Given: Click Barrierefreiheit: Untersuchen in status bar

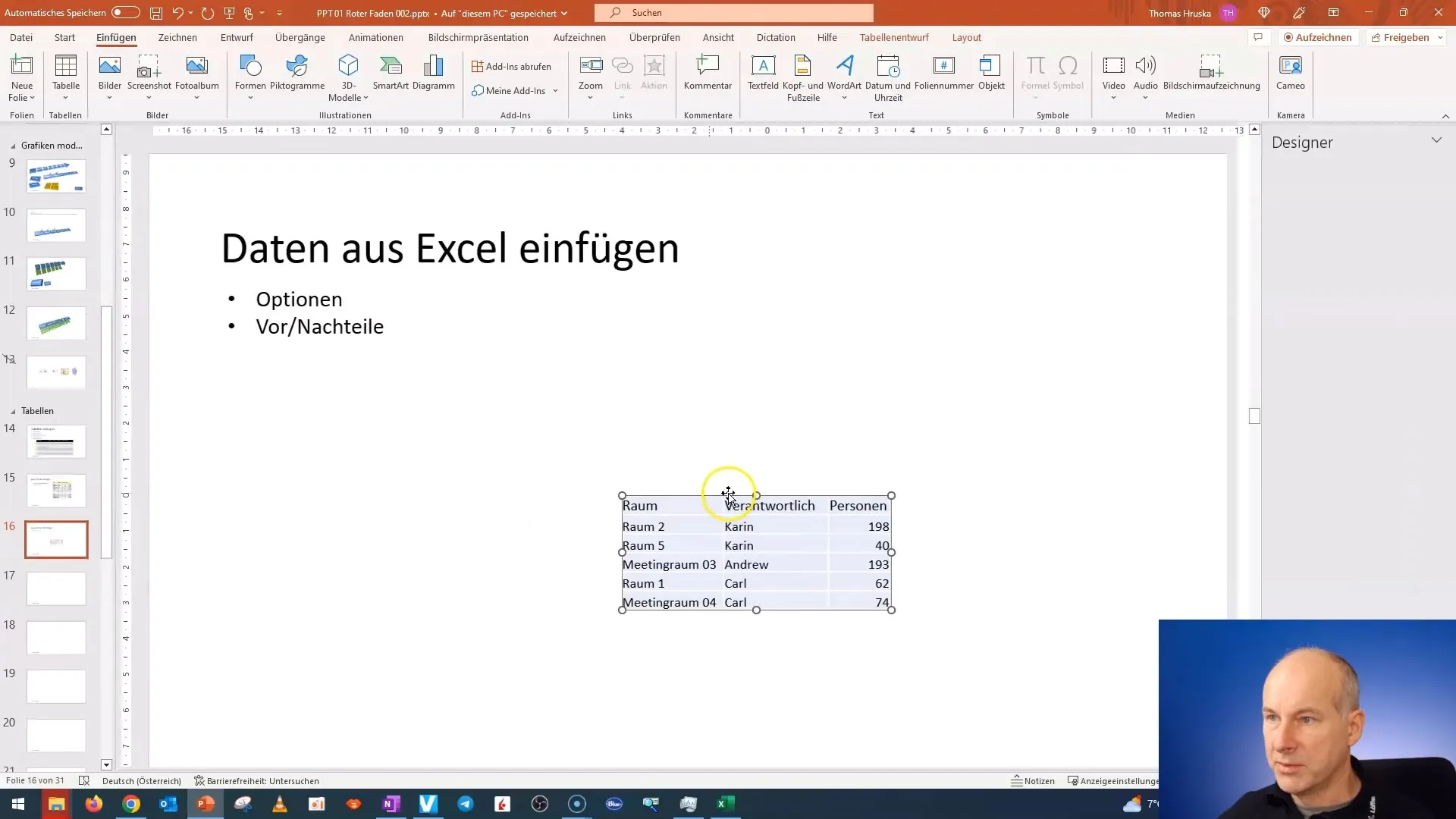Looking at the screenshot, I should coord(256,781).
